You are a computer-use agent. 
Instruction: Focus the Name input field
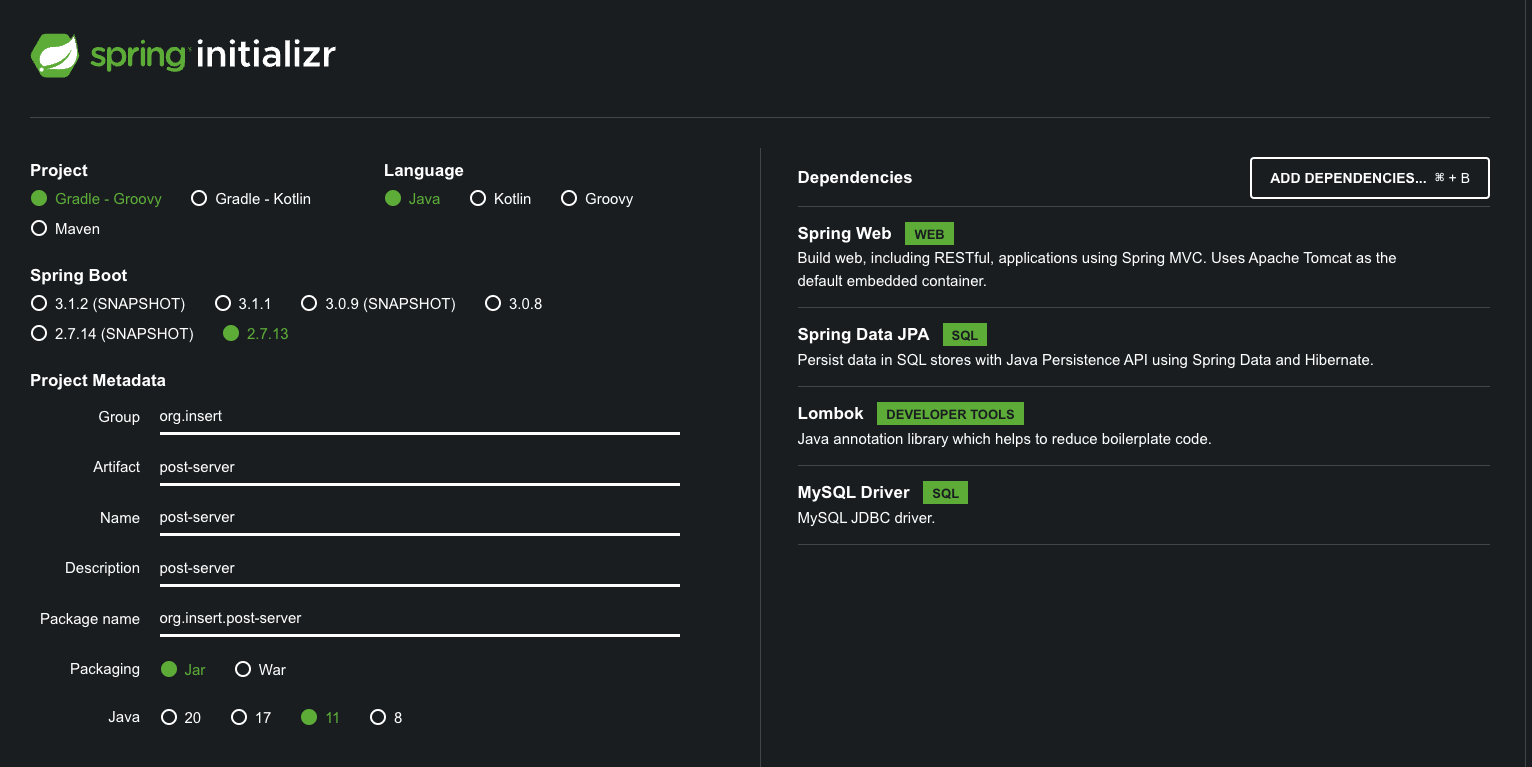pos(420,518)
